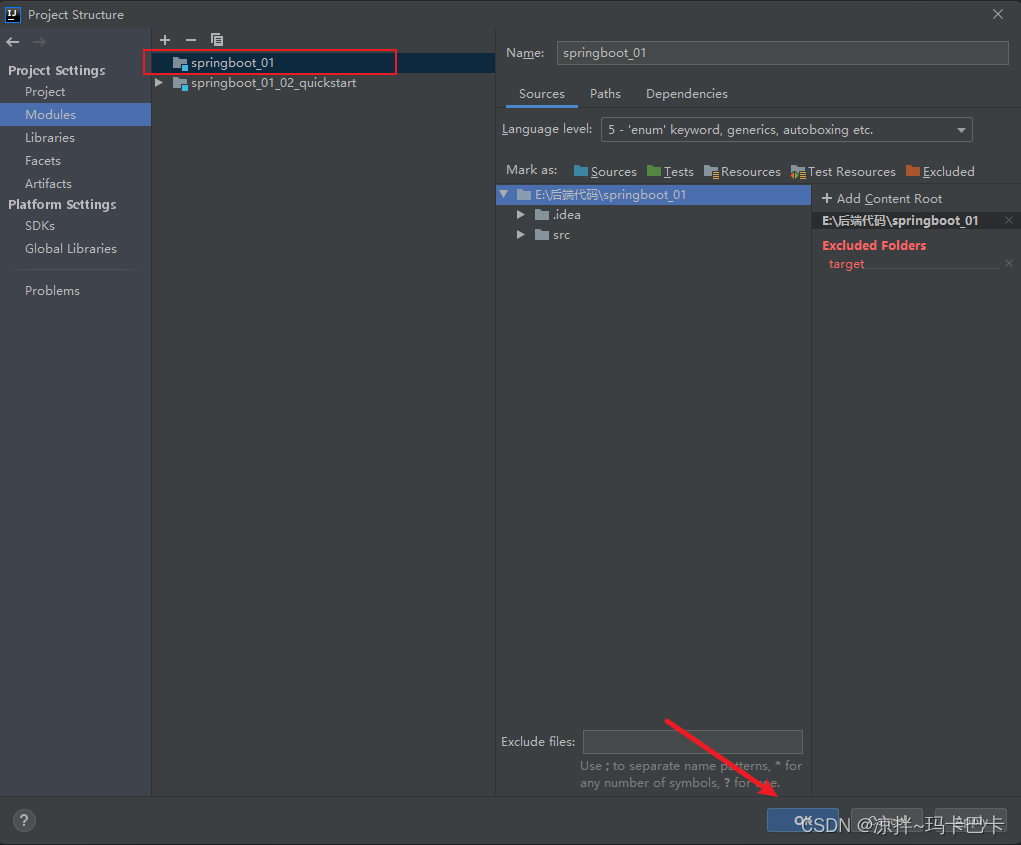
Task: Mark folder as Tests
Action: 670,171
